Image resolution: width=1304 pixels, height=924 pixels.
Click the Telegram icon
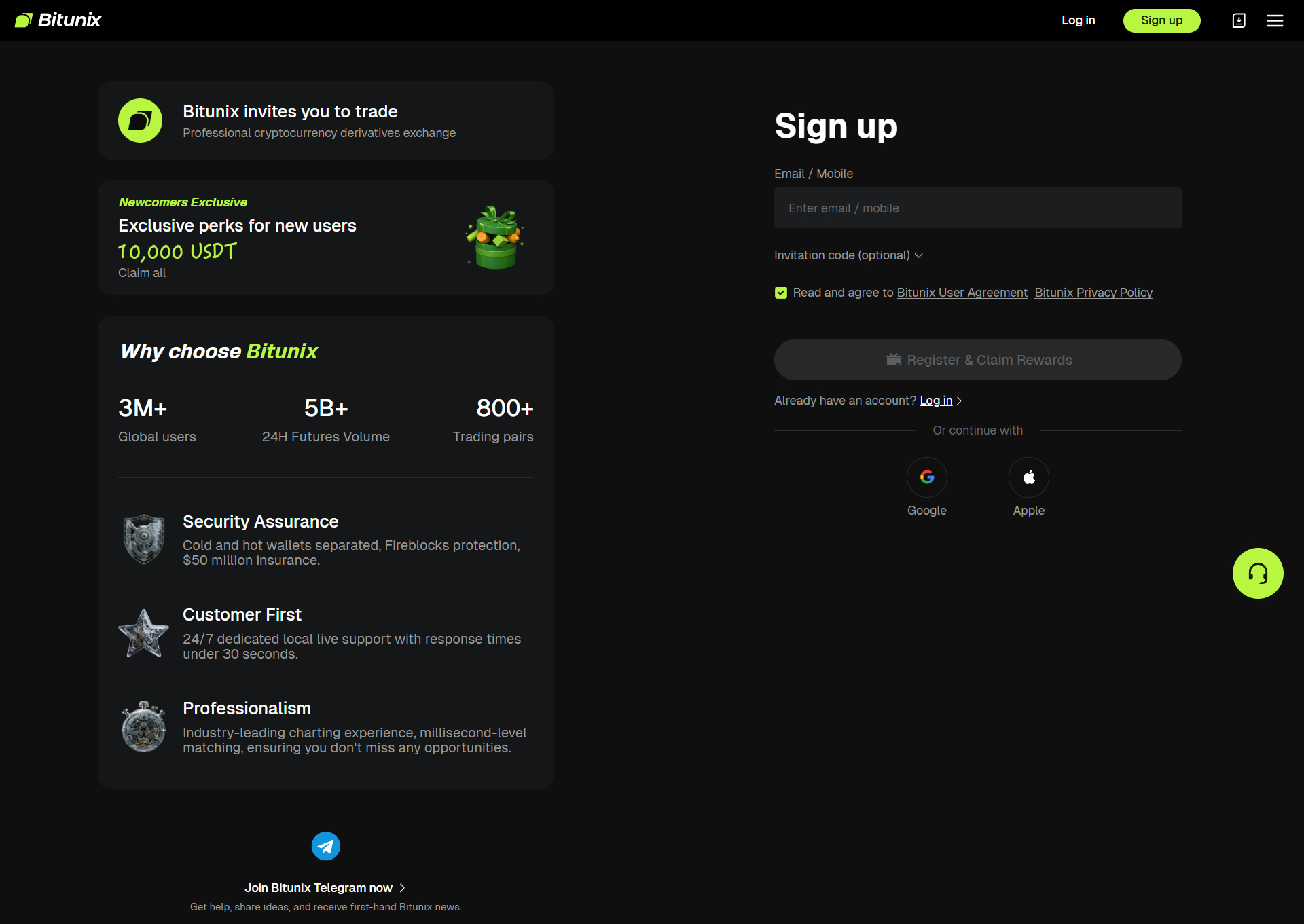[326, 846]
